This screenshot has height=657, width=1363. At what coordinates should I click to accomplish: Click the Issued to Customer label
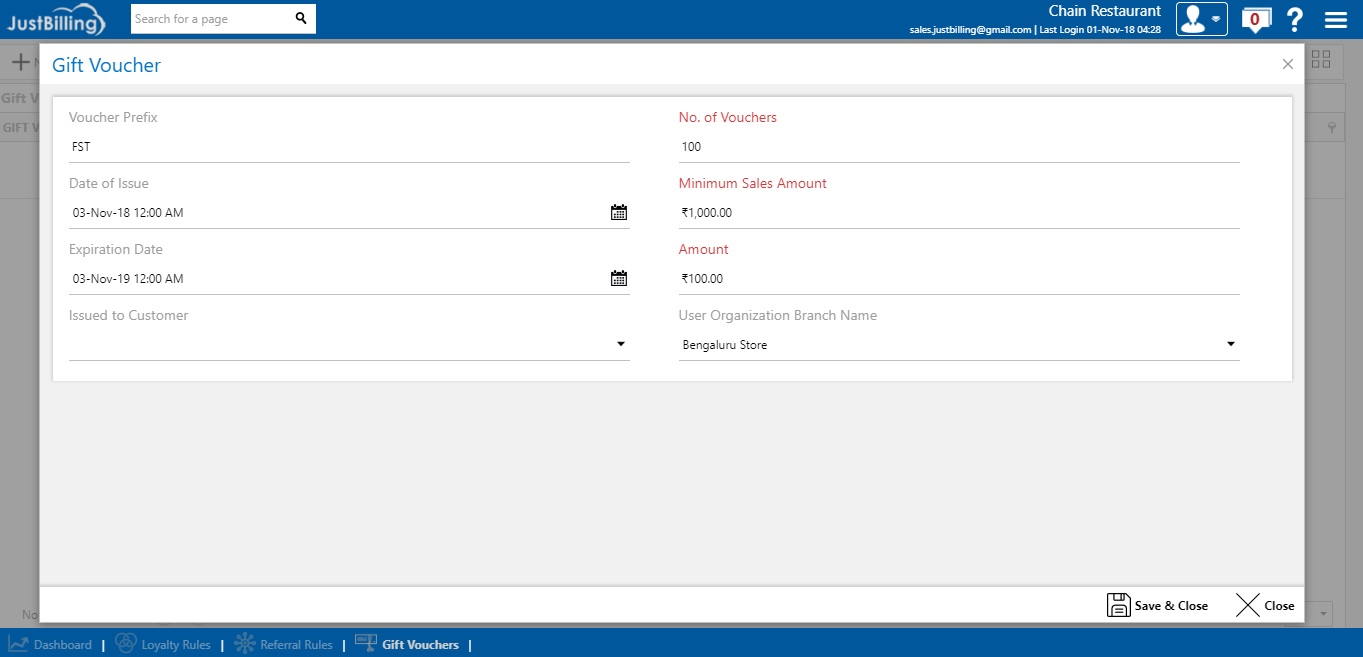[x=128, y=315]
